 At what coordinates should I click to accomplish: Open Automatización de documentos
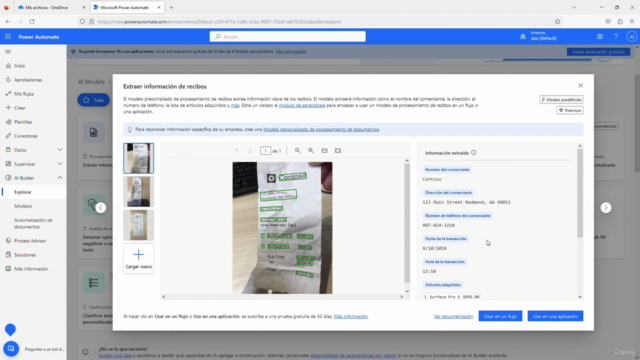point(33,223)
